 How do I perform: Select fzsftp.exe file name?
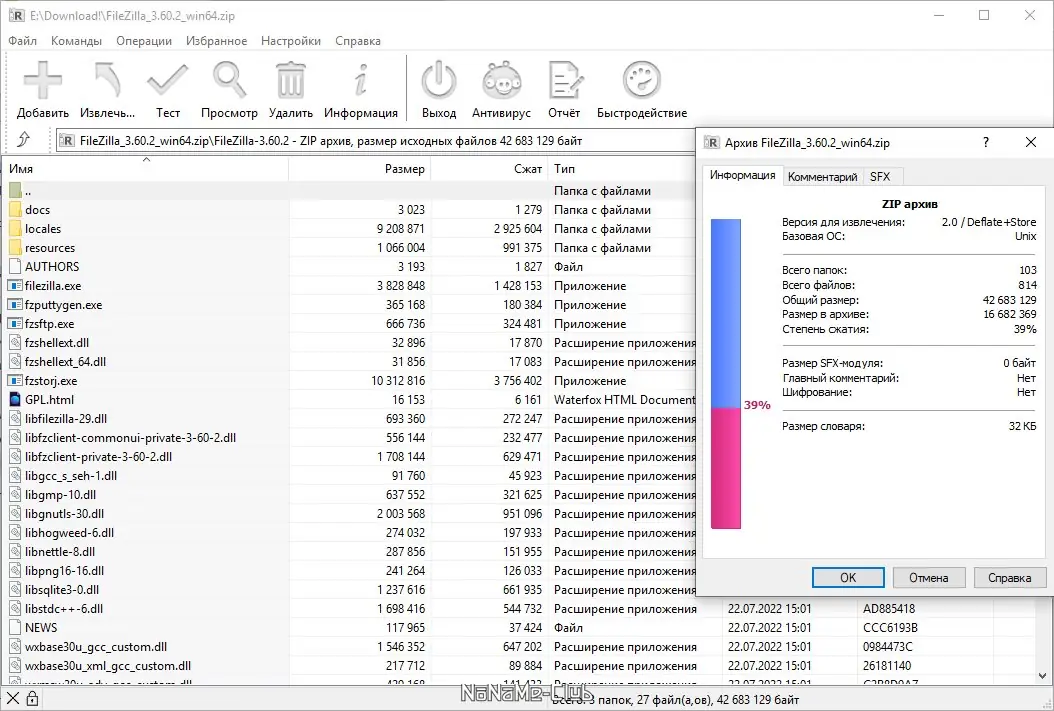(x=50, y=324)
